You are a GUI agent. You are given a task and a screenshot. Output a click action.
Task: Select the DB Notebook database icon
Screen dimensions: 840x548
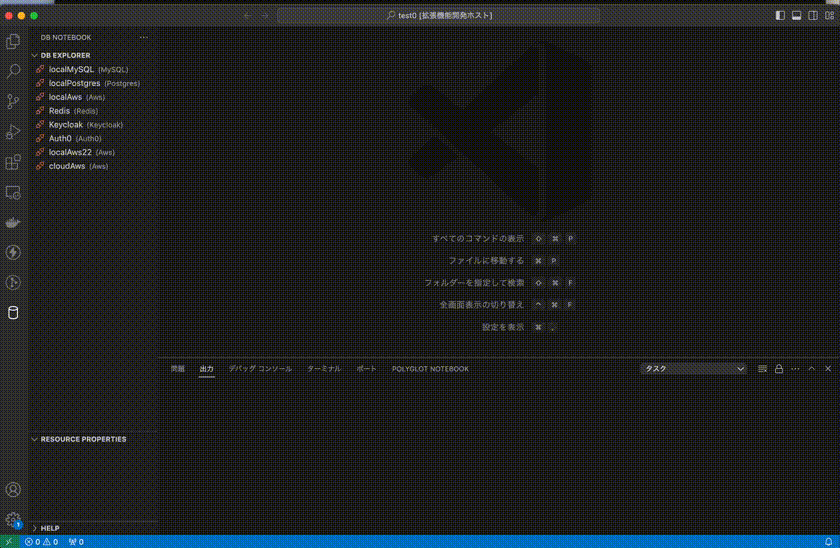click(13, 312)
